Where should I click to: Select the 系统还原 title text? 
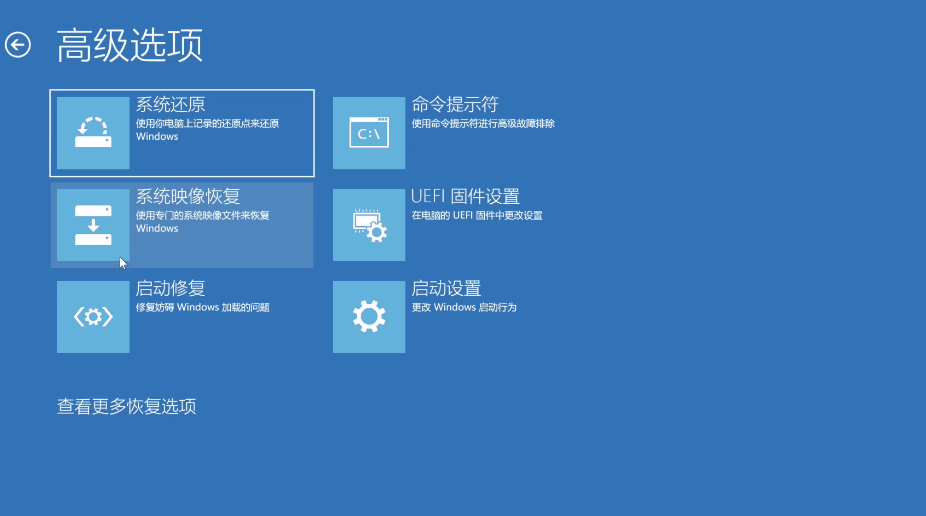click(x=171, y=104)
